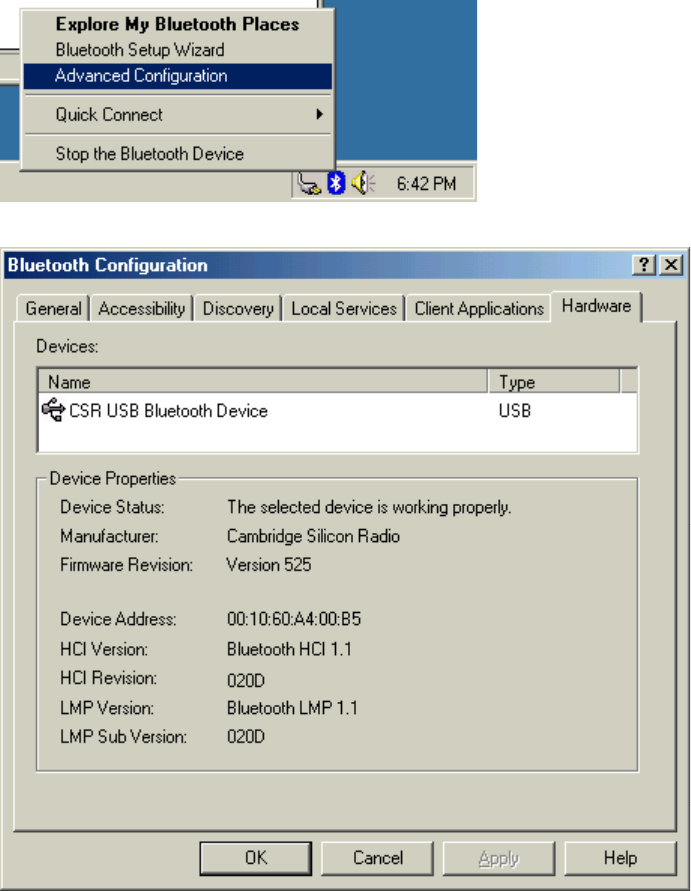This screenshot has width=691, height=891.
Task: Click the 6:42 PM clock
Action: [426, 184]
